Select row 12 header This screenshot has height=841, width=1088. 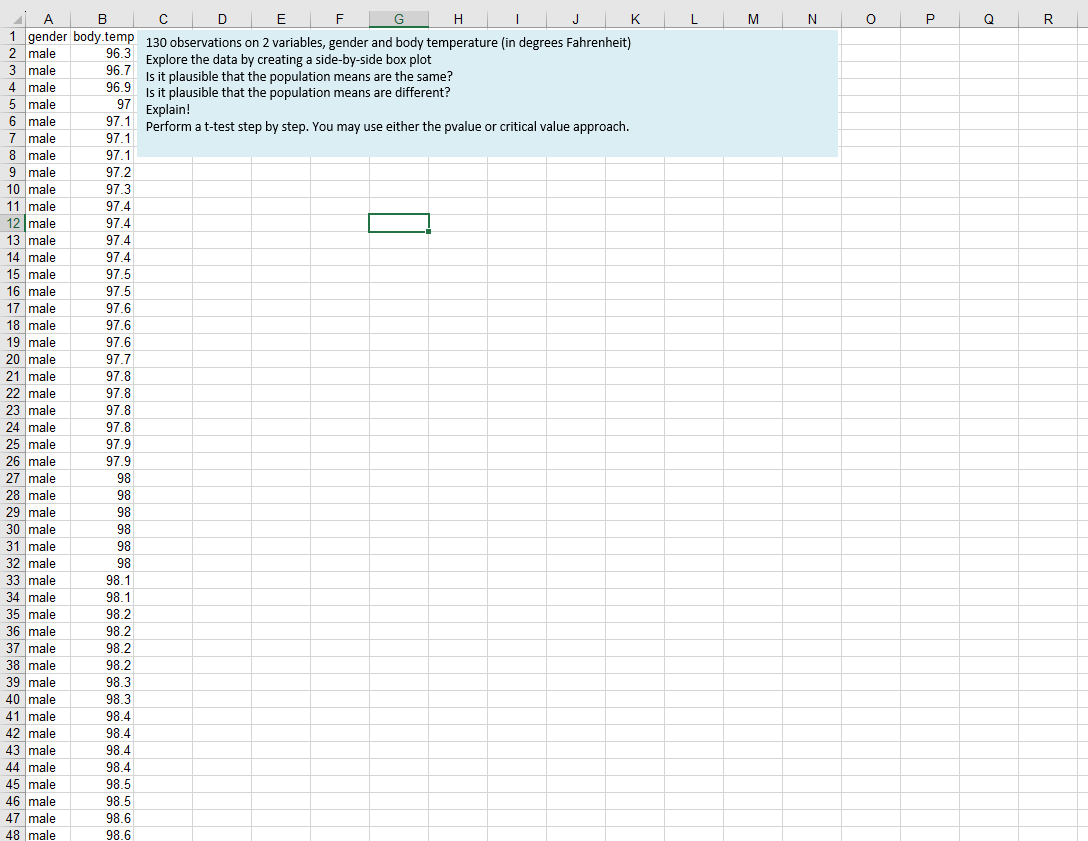click(12, 223)
